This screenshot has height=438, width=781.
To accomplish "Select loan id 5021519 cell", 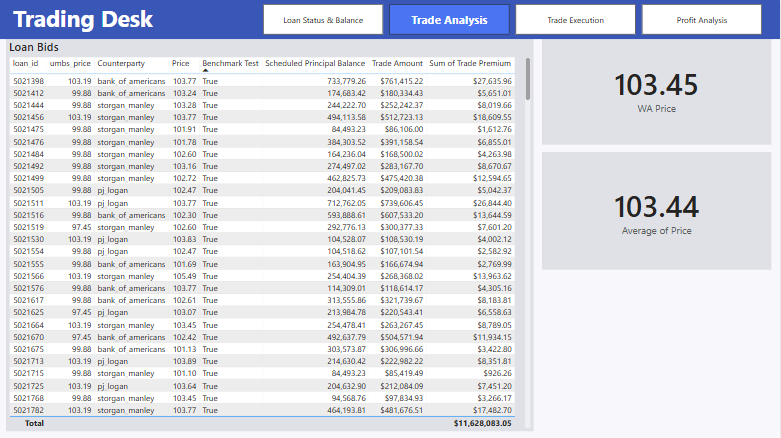I will [28, 227].
